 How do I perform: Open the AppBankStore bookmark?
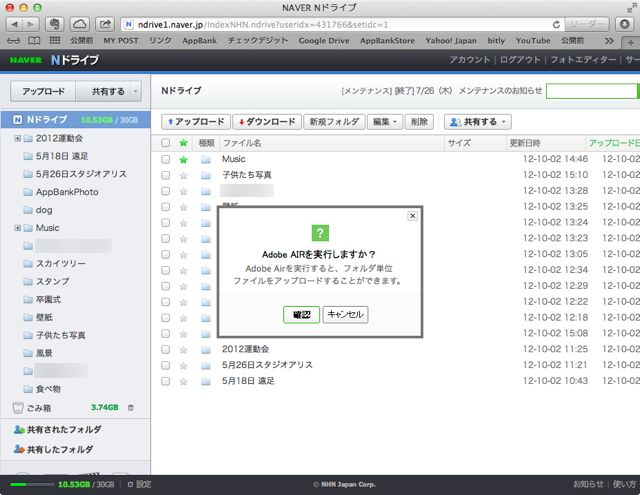(387, 41)
